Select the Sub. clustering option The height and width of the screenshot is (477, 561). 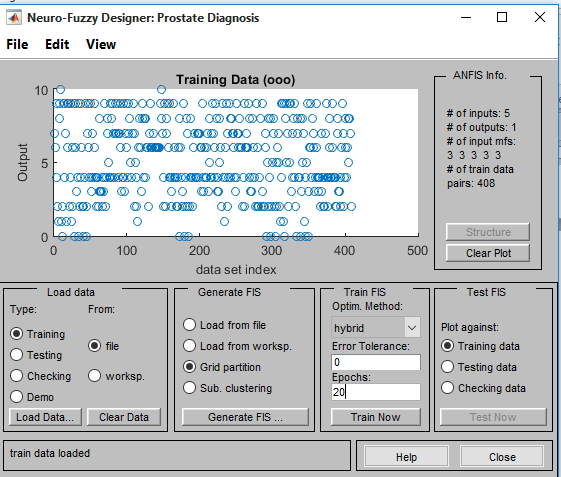click(x=189, y=388)
